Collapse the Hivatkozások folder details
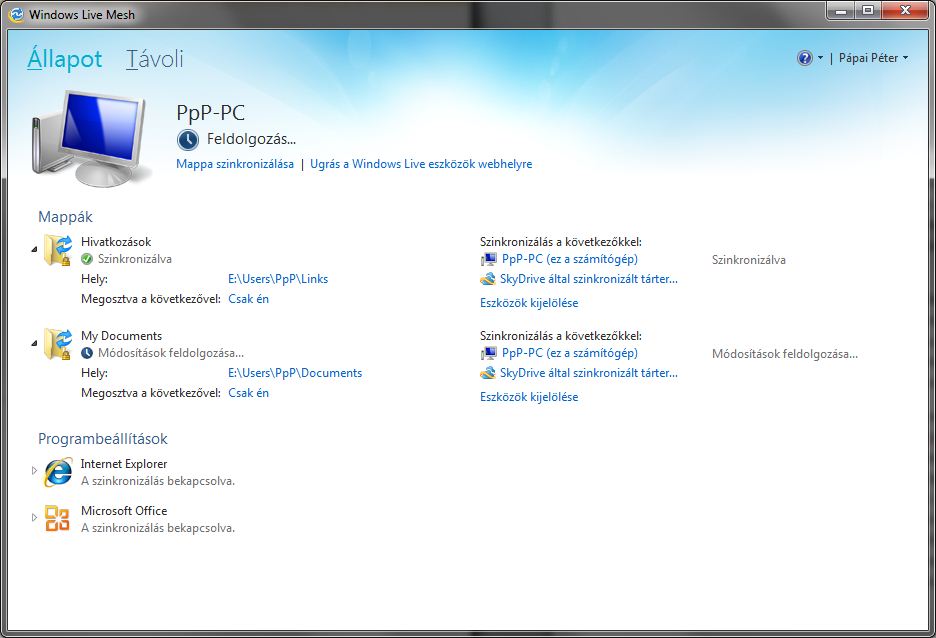The height and width of the screenshot is (638, 936). coord(34,249)
